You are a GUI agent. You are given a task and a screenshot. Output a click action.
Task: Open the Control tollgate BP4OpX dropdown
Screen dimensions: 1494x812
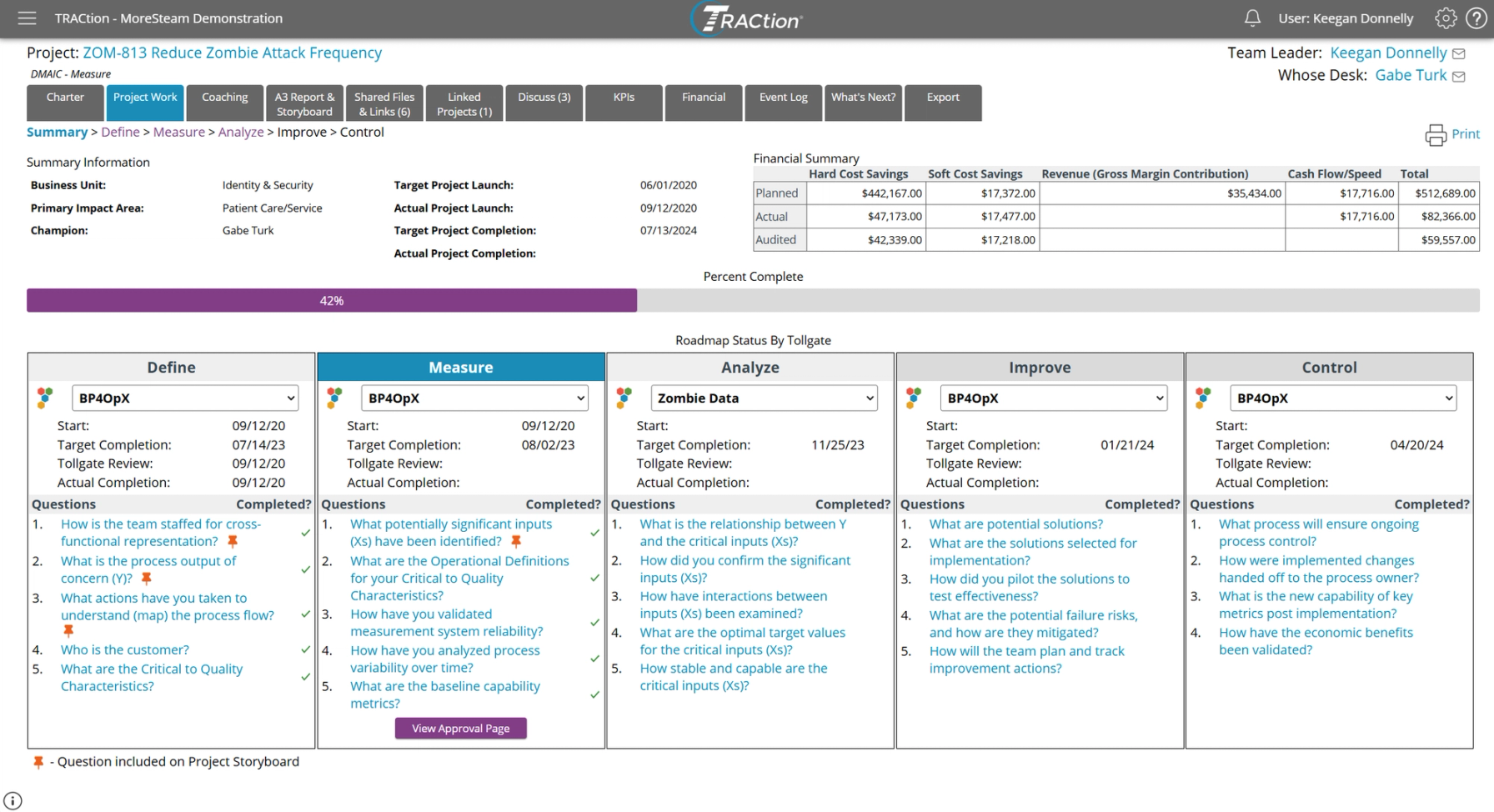click(x=1343, y=398)
